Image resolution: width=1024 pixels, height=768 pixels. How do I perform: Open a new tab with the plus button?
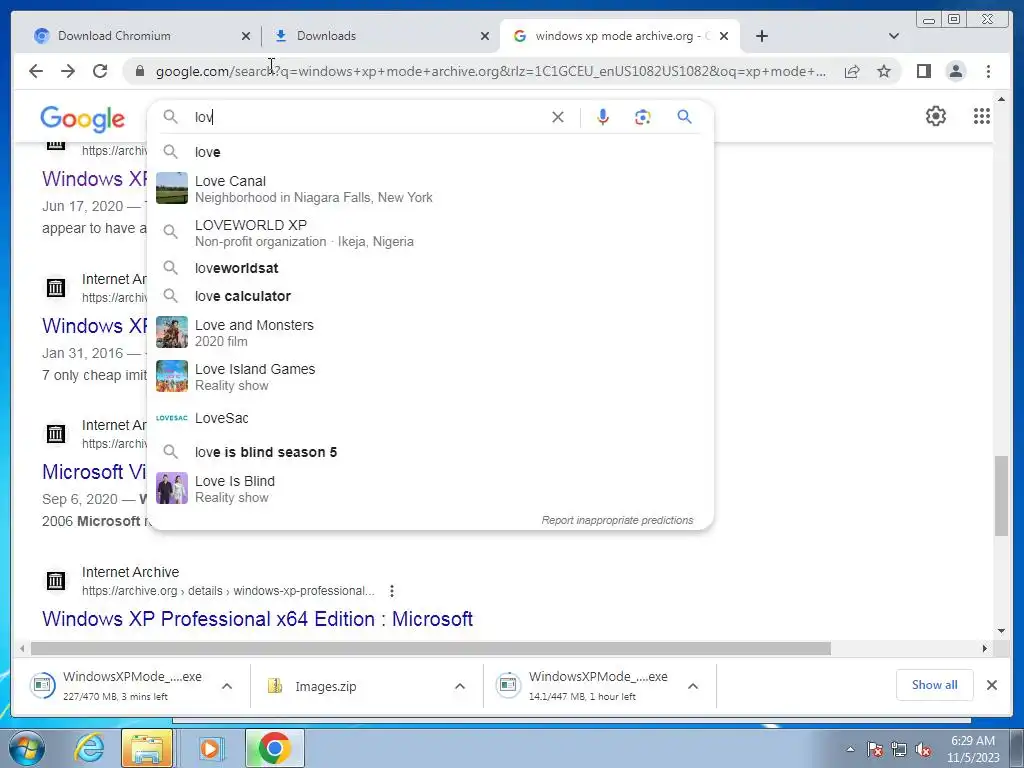tap(761, 36)
